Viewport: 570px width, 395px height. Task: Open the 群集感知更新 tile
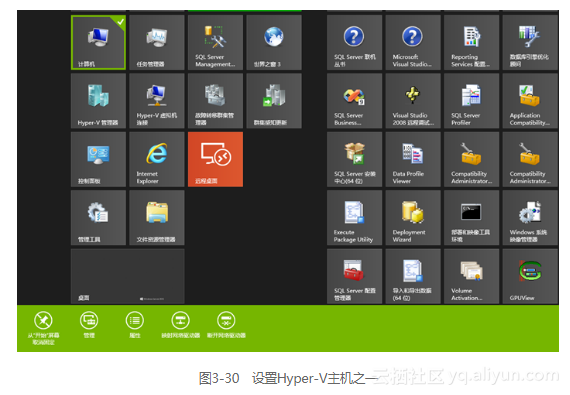point(274,101)
